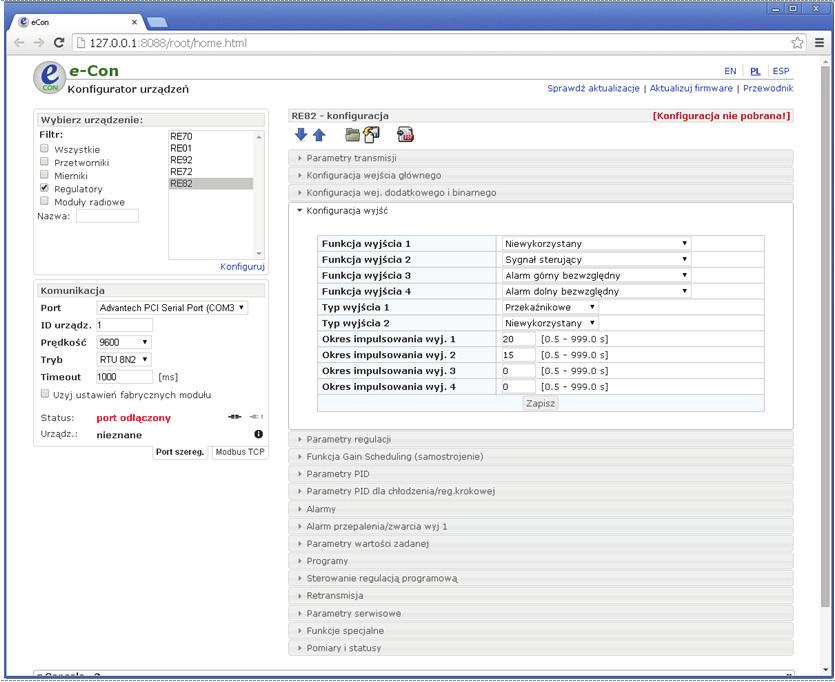This screenshot has width=835, height=682.
Task: Click the Nazwa filter input field
Action: coord(107,216)
